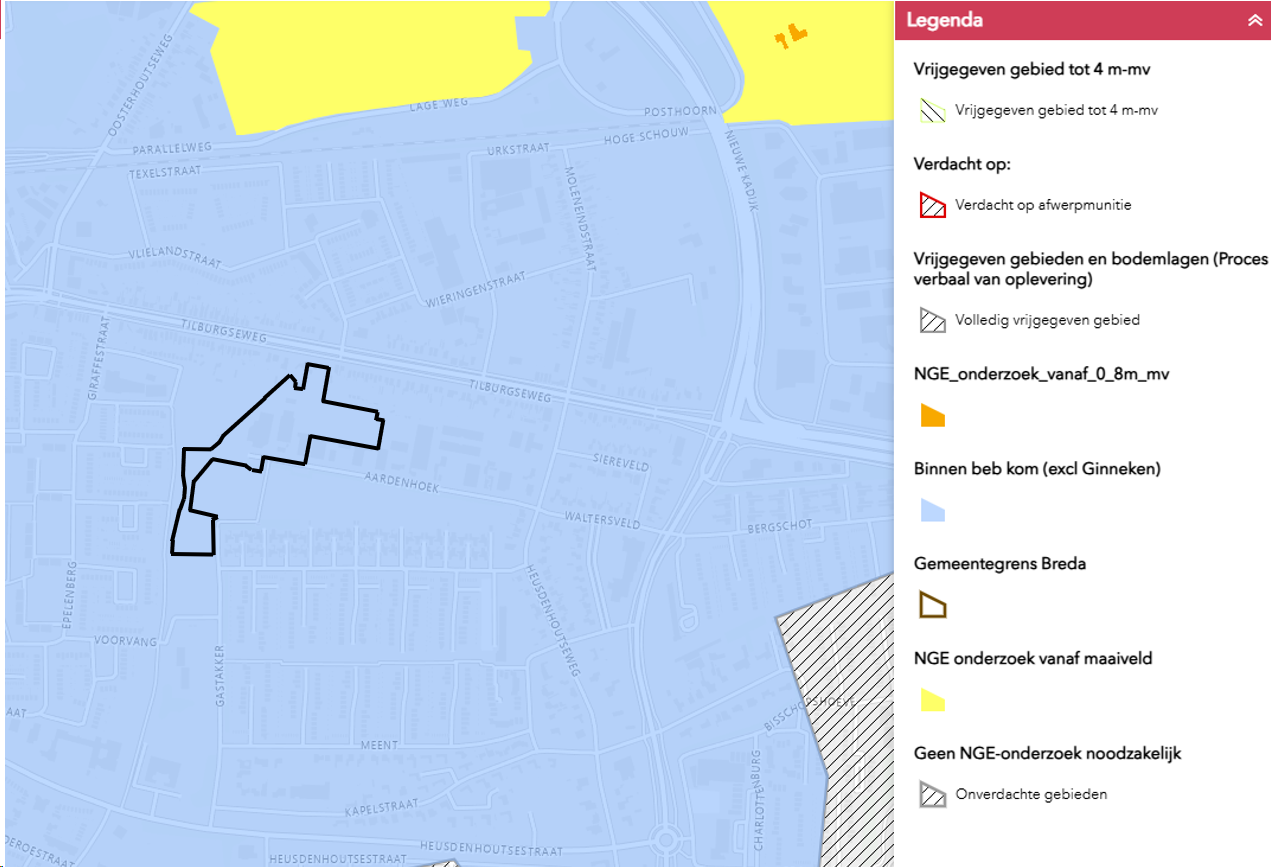1271x867 pixels.
Task: Click the MEENT street label
Action: (x=380, y=745)
